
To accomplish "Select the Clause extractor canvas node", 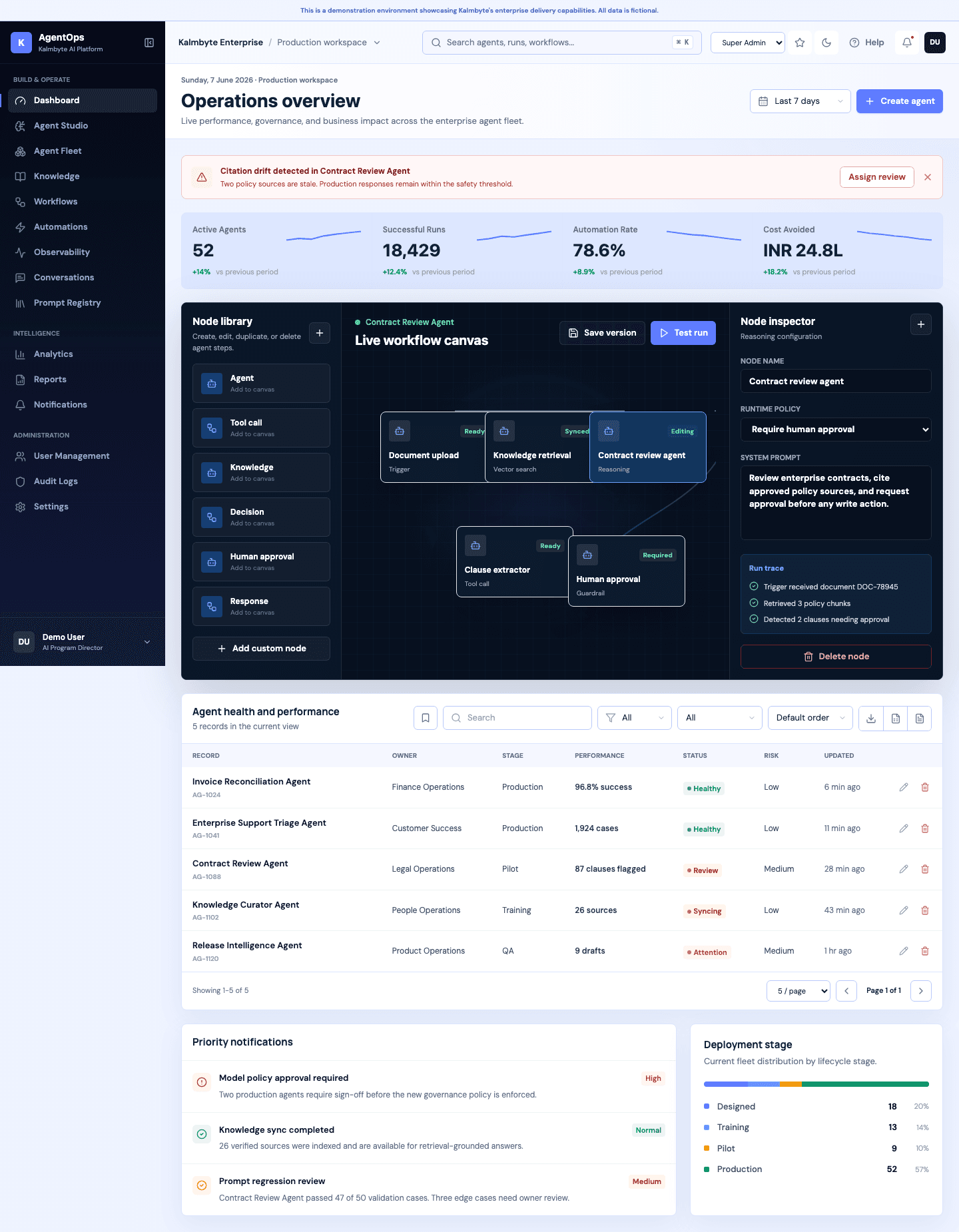I will 511,562.
